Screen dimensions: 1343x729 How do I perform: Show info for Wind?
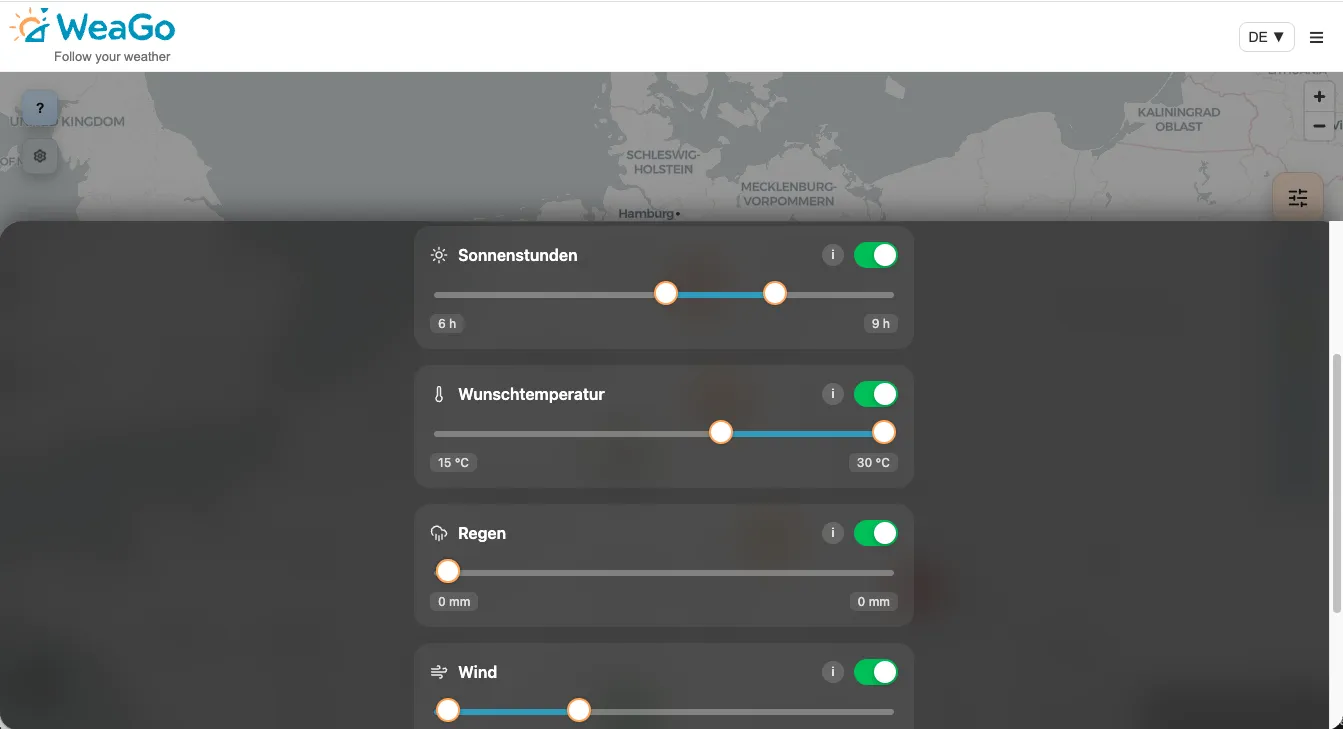click(832, 672)
